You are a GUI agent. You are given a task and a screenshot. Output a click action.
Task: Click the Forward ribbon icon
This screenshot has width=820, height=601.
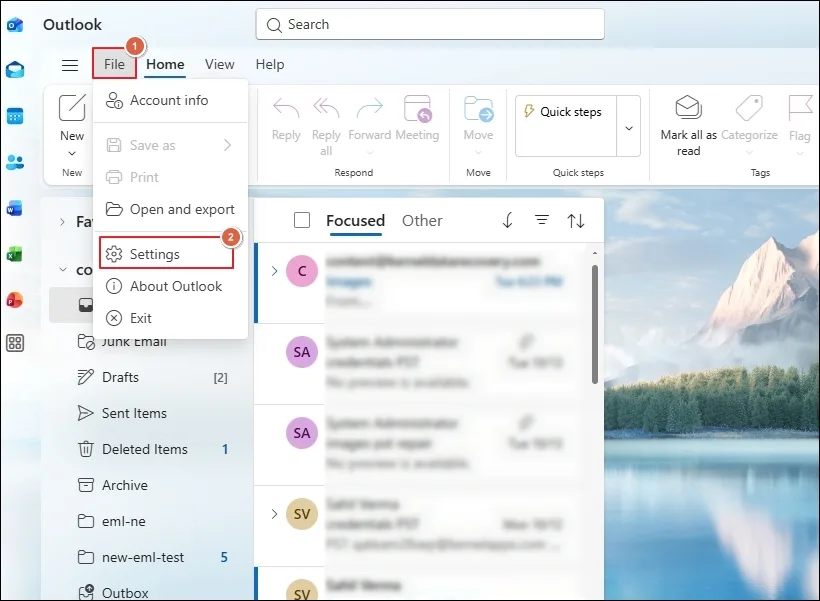pos(370,109)
